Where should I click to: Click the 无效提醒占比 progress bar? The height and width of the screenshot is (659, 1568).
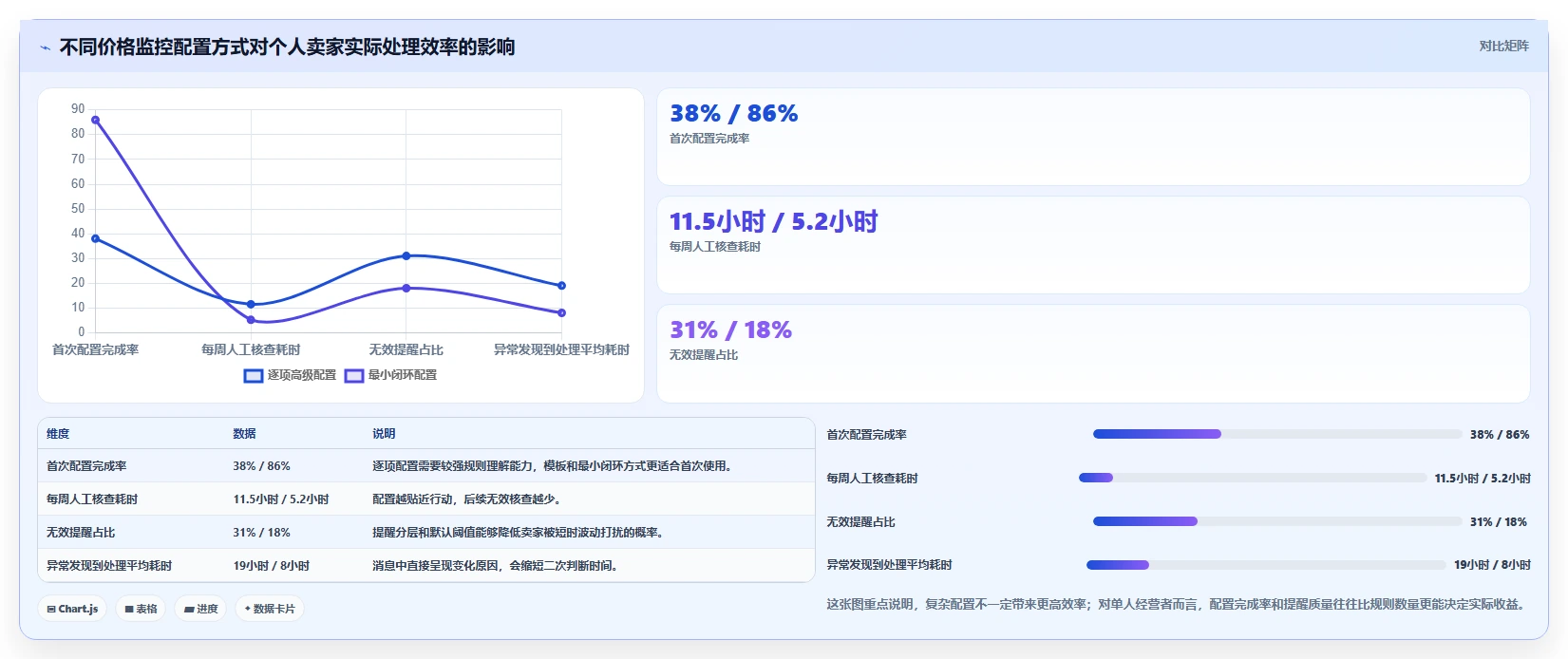pyautogui.click(x=1277, y=521)
